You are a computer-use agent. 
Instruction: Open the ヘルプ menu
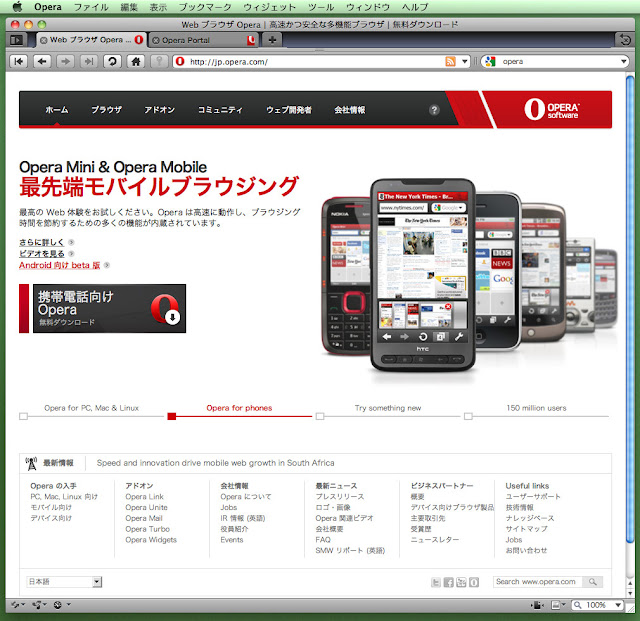pos(415,7)
